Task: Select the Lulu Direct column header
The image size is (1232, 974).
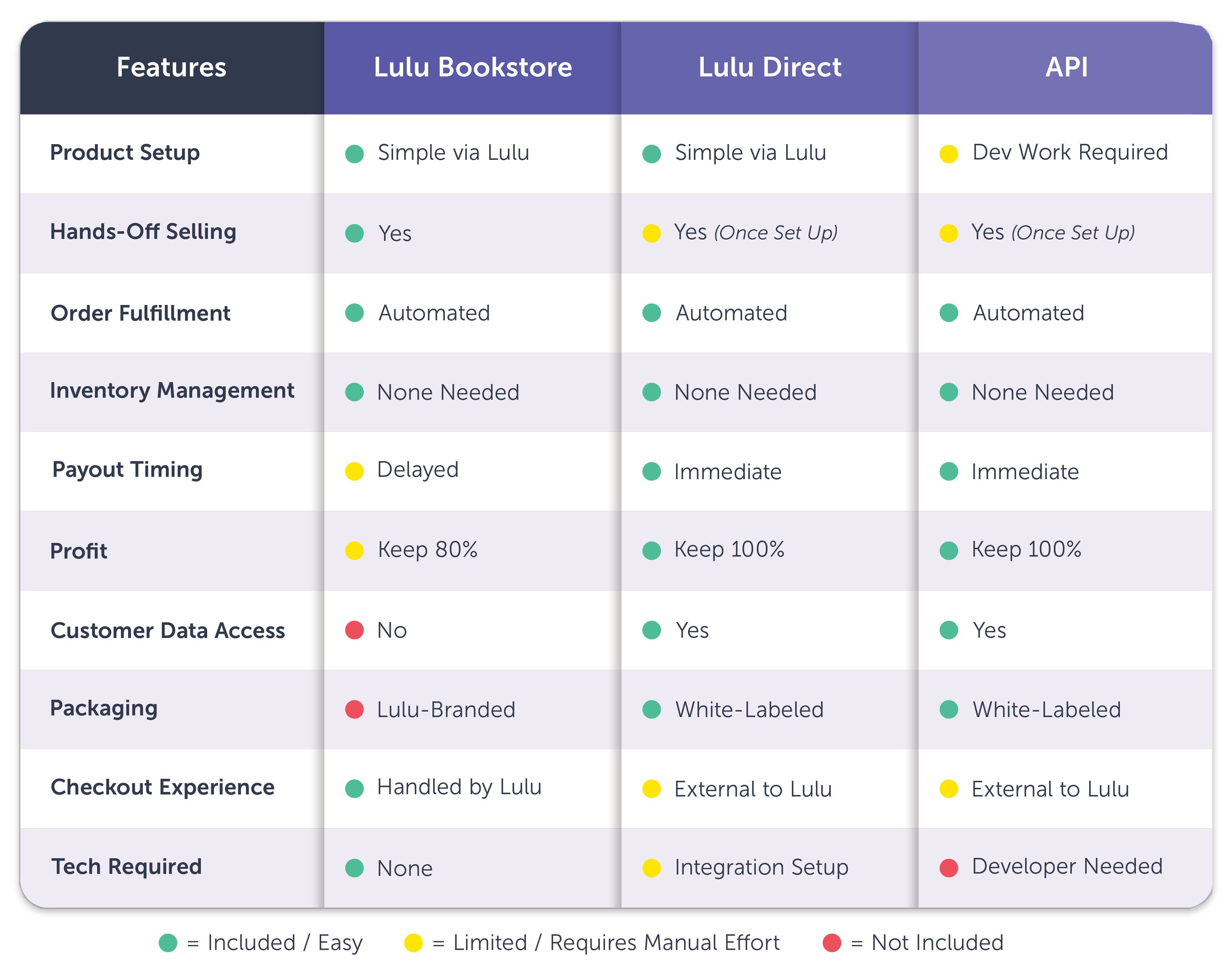Action: pyautogui.click(x=770, y=67)
